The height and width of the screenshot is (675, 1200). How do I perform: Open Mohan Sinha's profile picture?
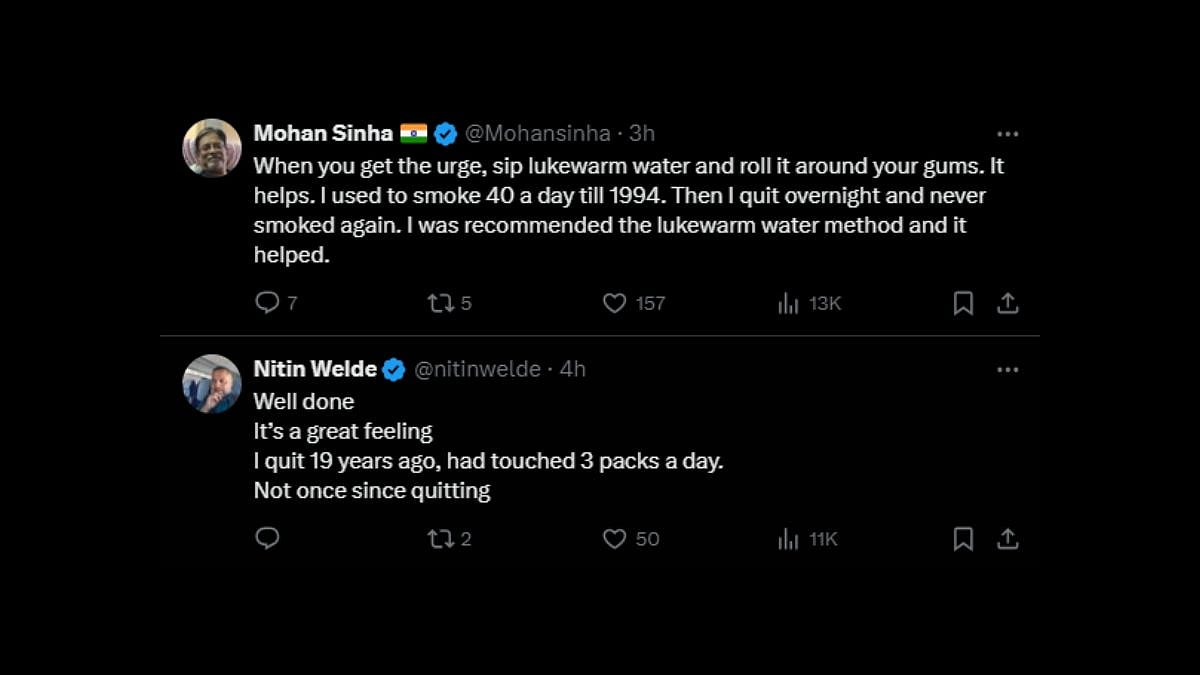pos(212,148)
